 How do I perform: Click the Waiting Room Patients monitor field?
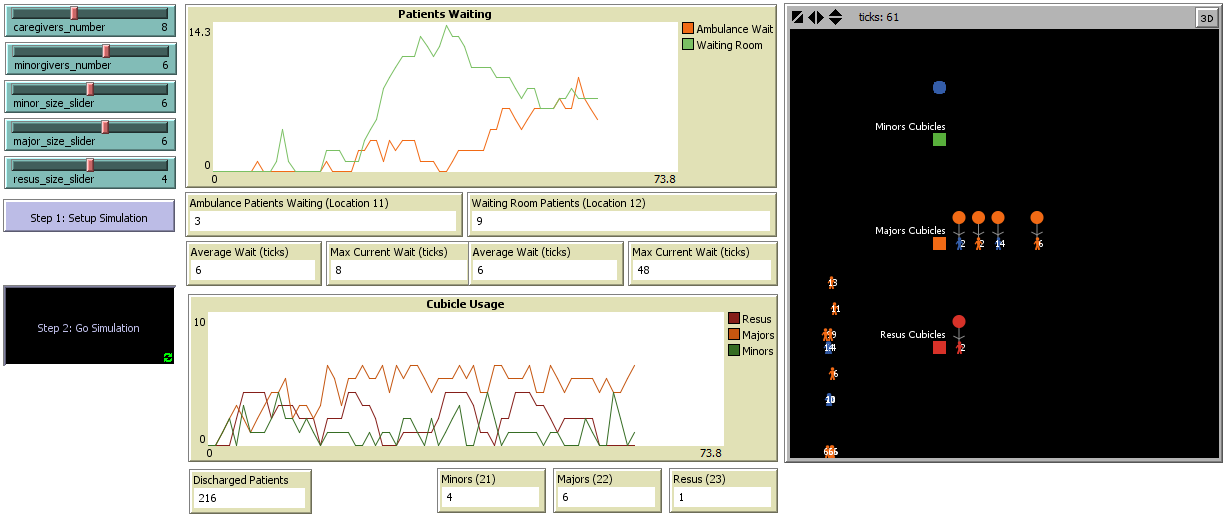[620, 221]
